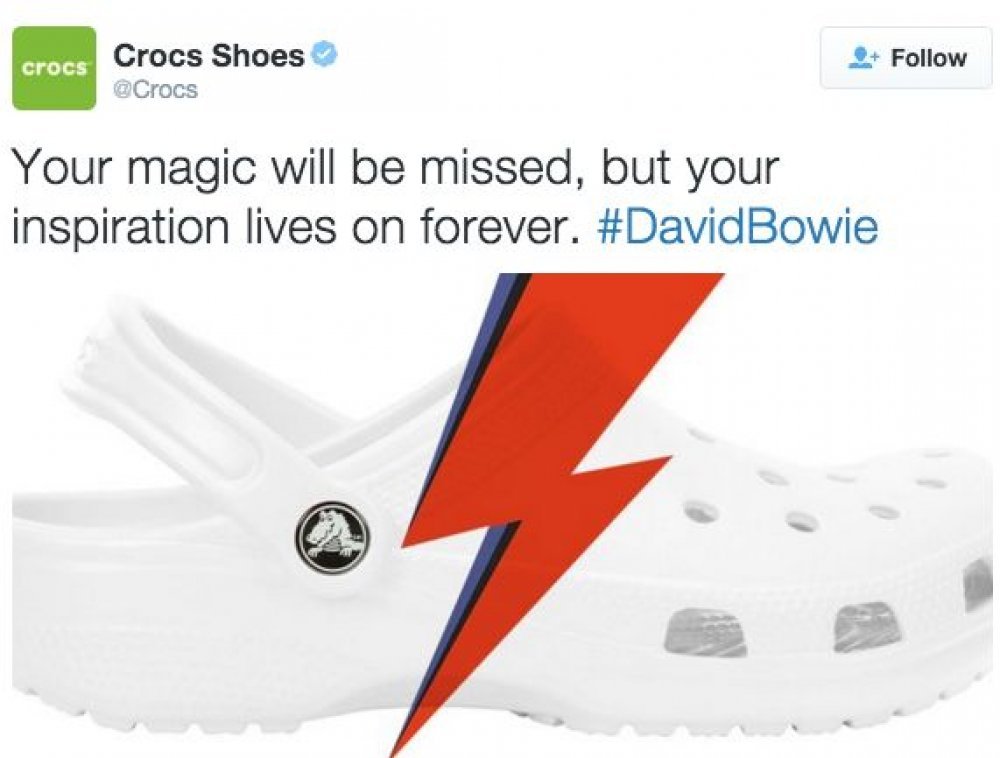Click the red lightning bolt graphic
Screen dimensions: 1000x758
coord(548,485)
